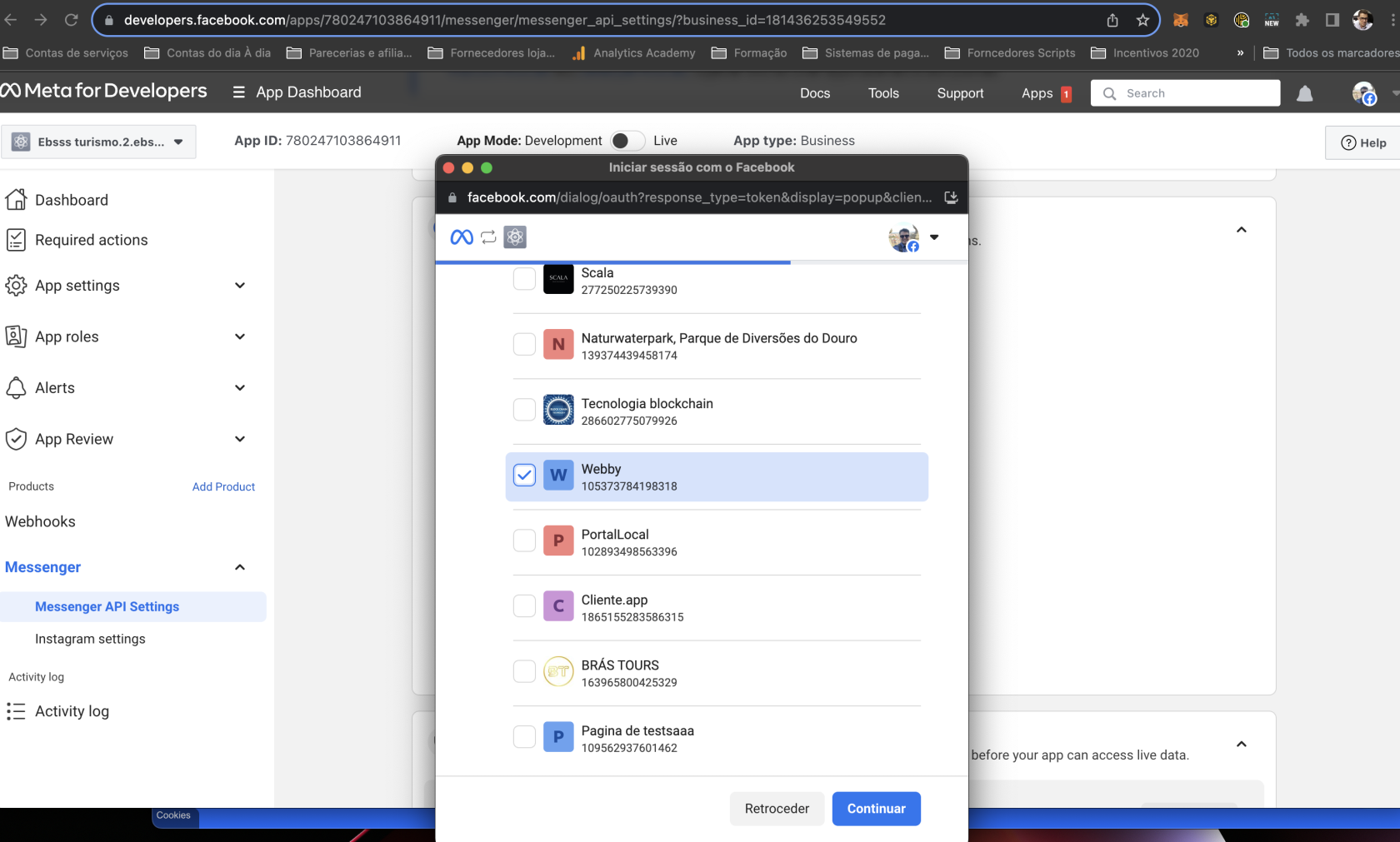This screenshot has width=1400, height=842.
Task: Show hidden bookmarks via double-arrow
Action: (1240, 52)
